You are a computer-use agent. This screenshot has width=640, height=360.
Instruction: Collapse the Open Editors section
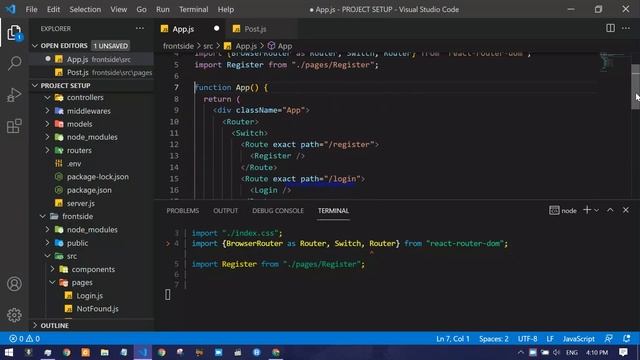[35, 46]
